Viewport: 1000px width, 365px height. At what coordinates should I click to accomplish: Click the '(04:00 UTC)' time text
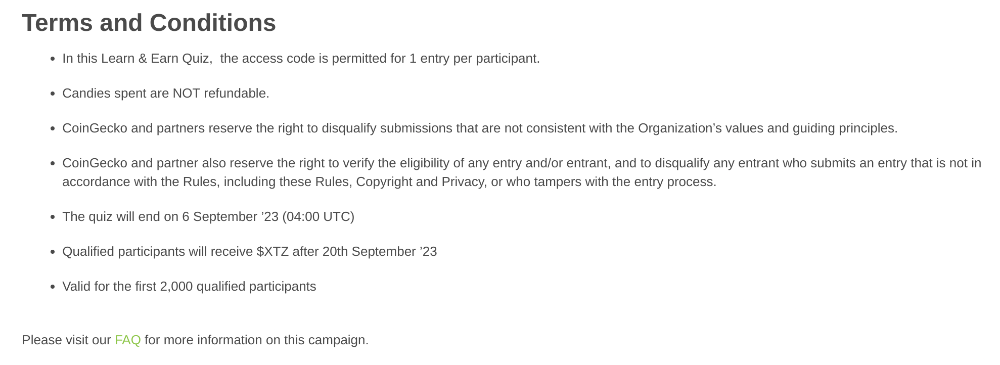(x=318, y=217)
